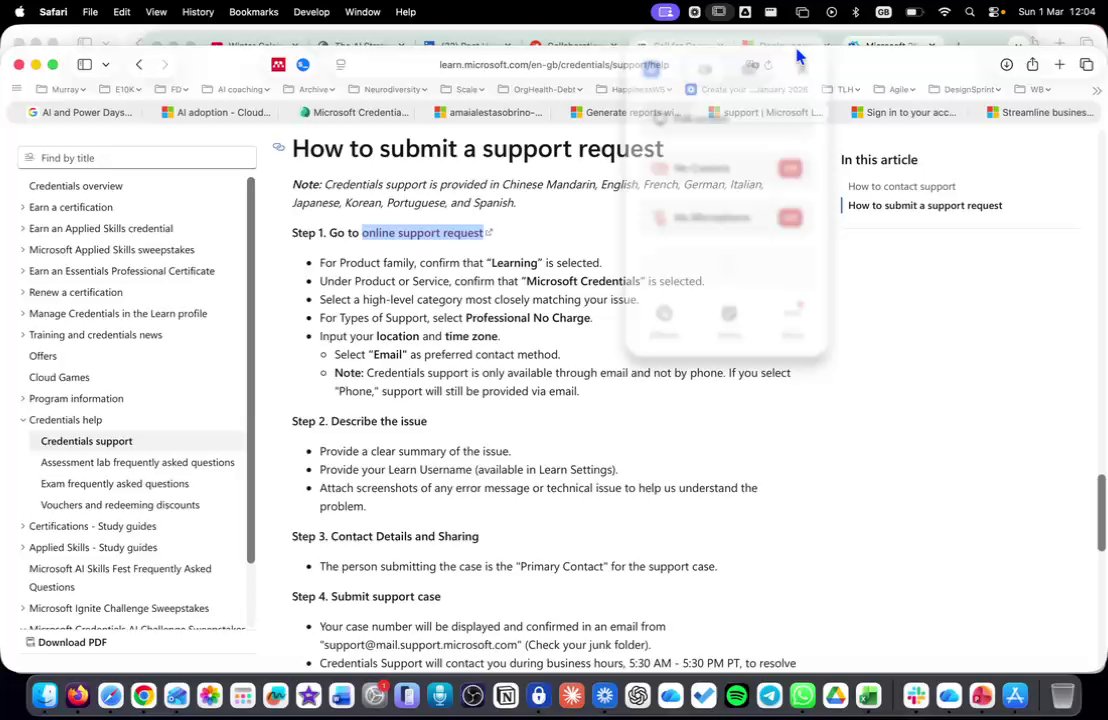The image size is (1108, 720).
Task: Click the Download PDF button
Action: [x=66, y=642]
